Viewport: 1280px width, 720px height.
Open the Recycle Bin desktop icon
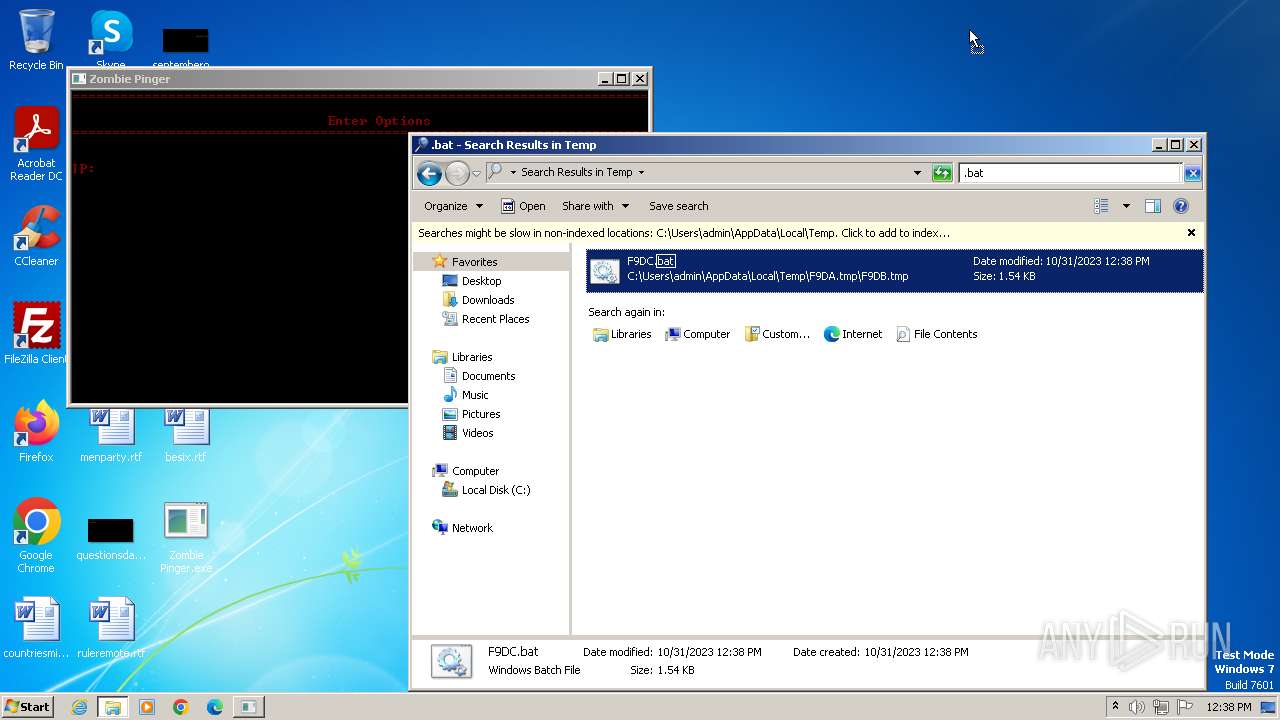point(36,40)
